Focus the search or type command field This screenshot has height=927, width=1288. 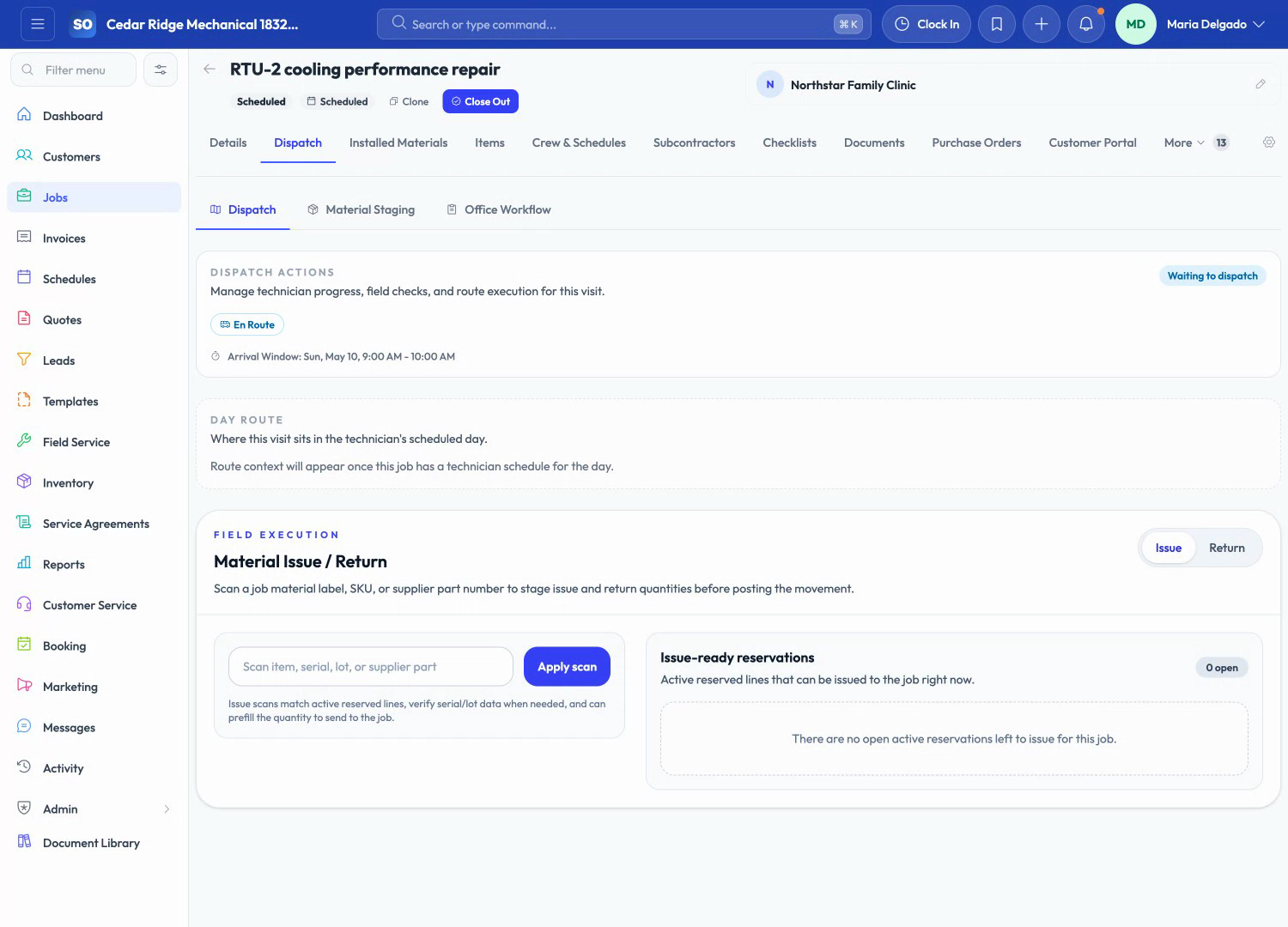(x=623, y=24)
